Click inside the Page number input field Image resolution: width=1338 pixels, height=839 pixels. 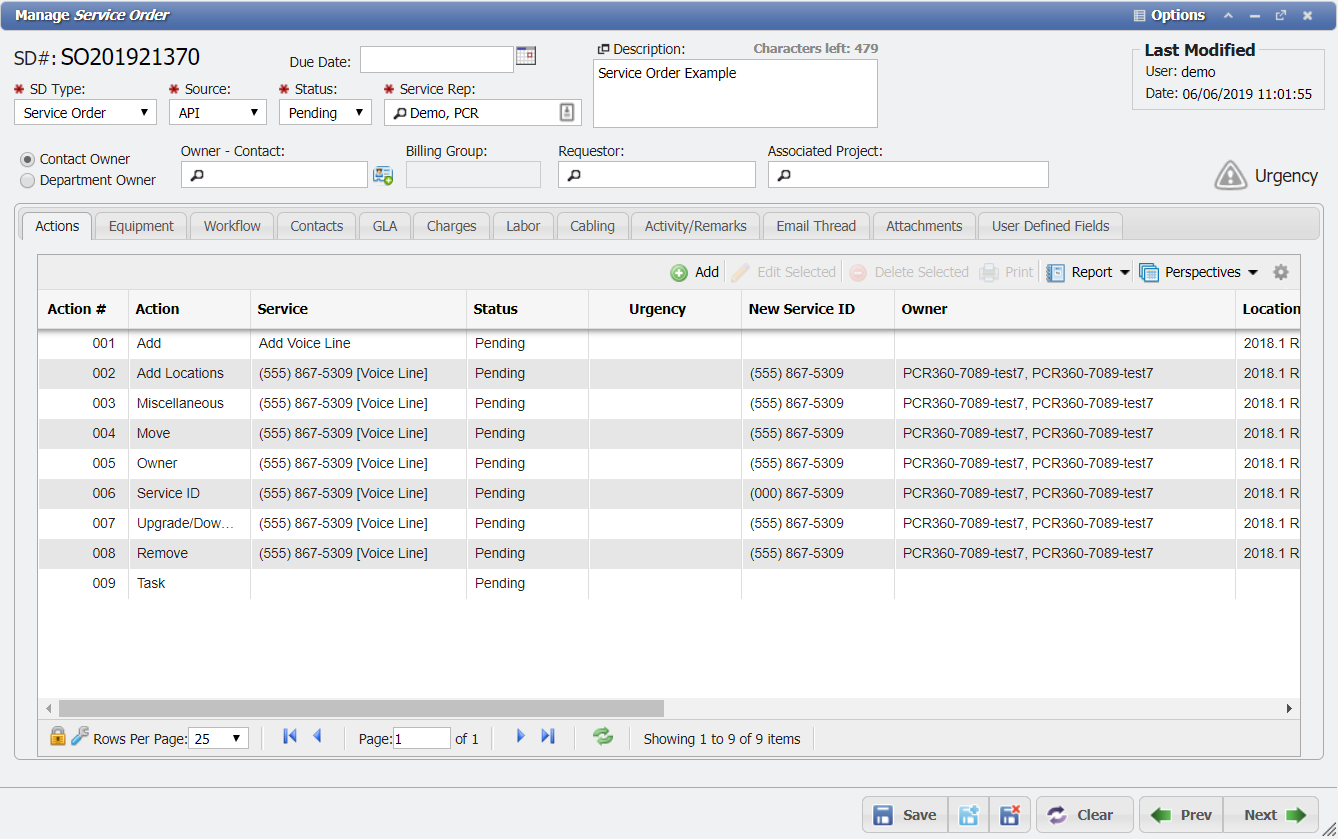tap(421, 737)
